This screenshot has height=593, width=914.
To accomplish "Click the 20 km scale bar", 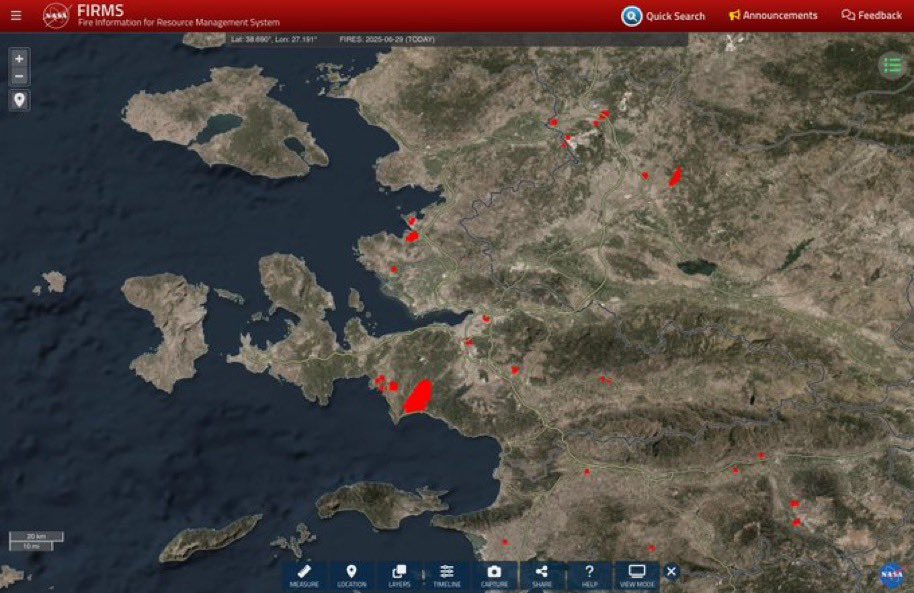I will pos(36,536).
